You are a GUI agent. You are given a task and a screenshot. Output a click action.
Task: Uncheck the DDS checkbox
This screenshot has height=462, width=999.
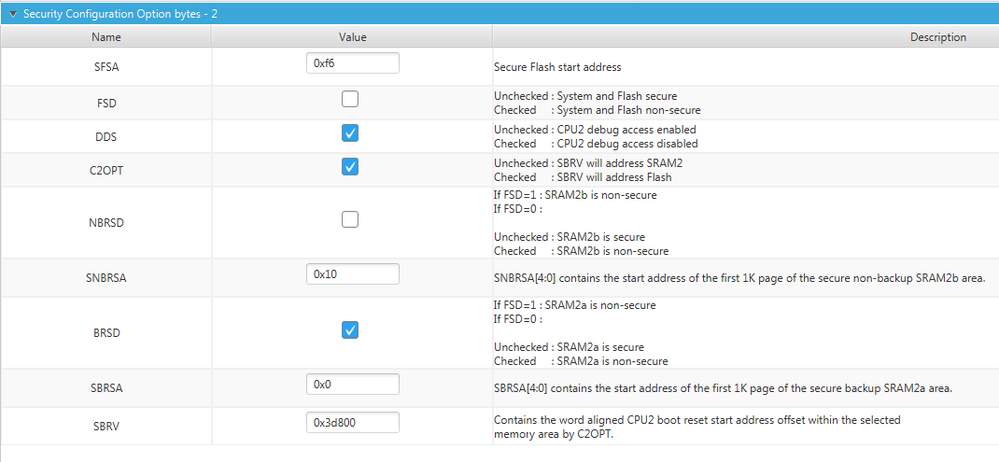(350, 133)
